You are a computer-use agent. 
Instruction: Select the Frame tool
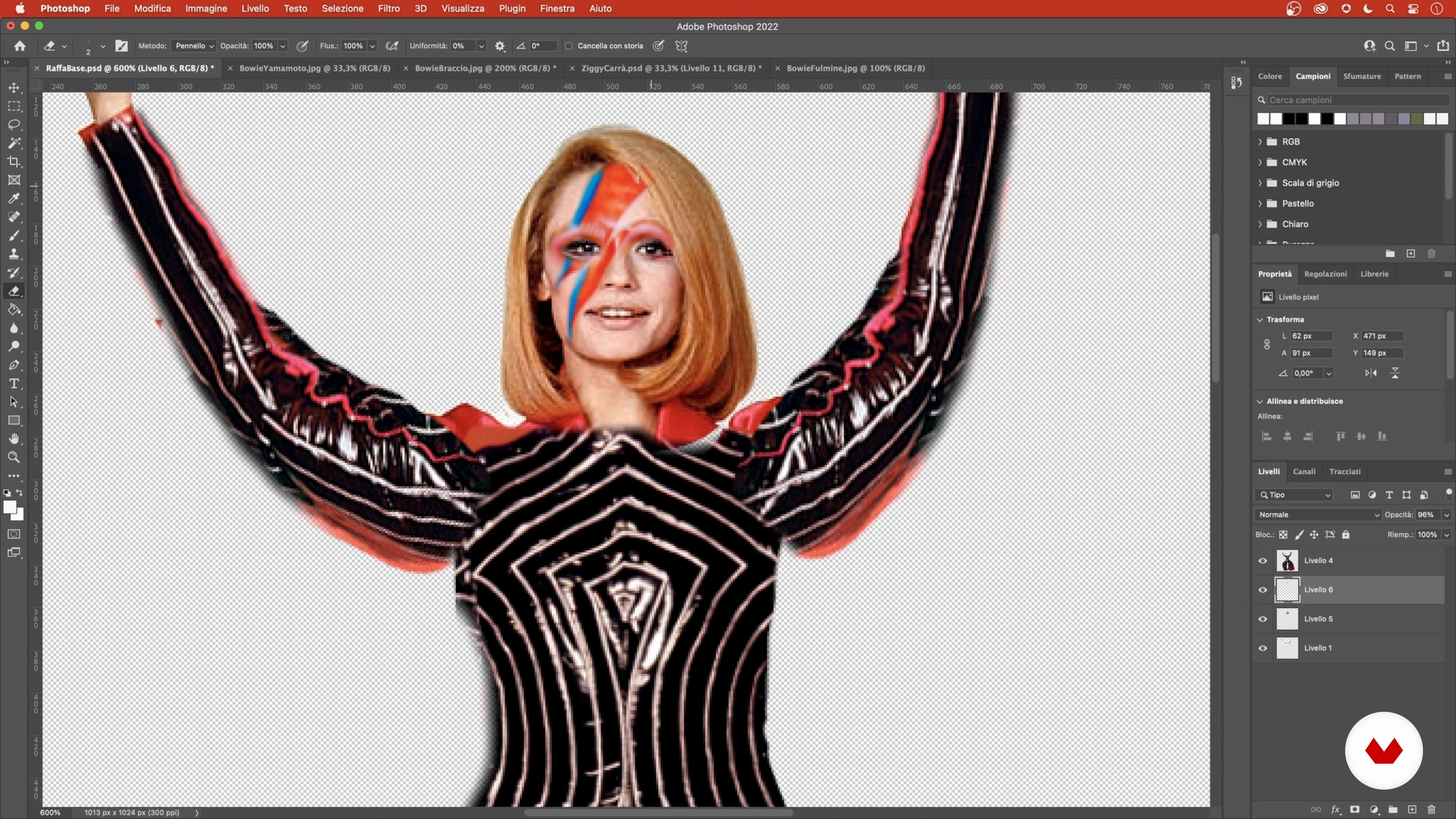coord(14,180)
